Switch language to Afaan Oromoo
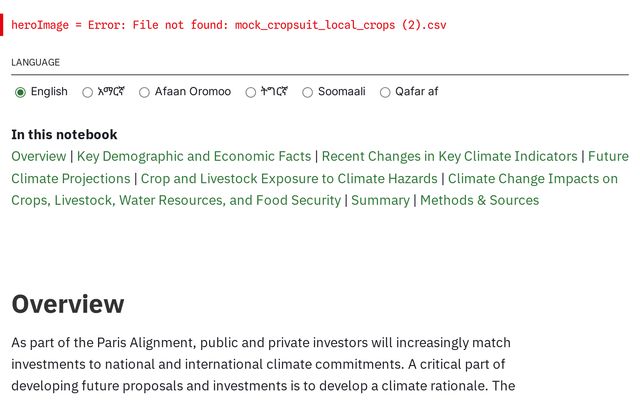This screenshot has height=400, width=640. 144,92
